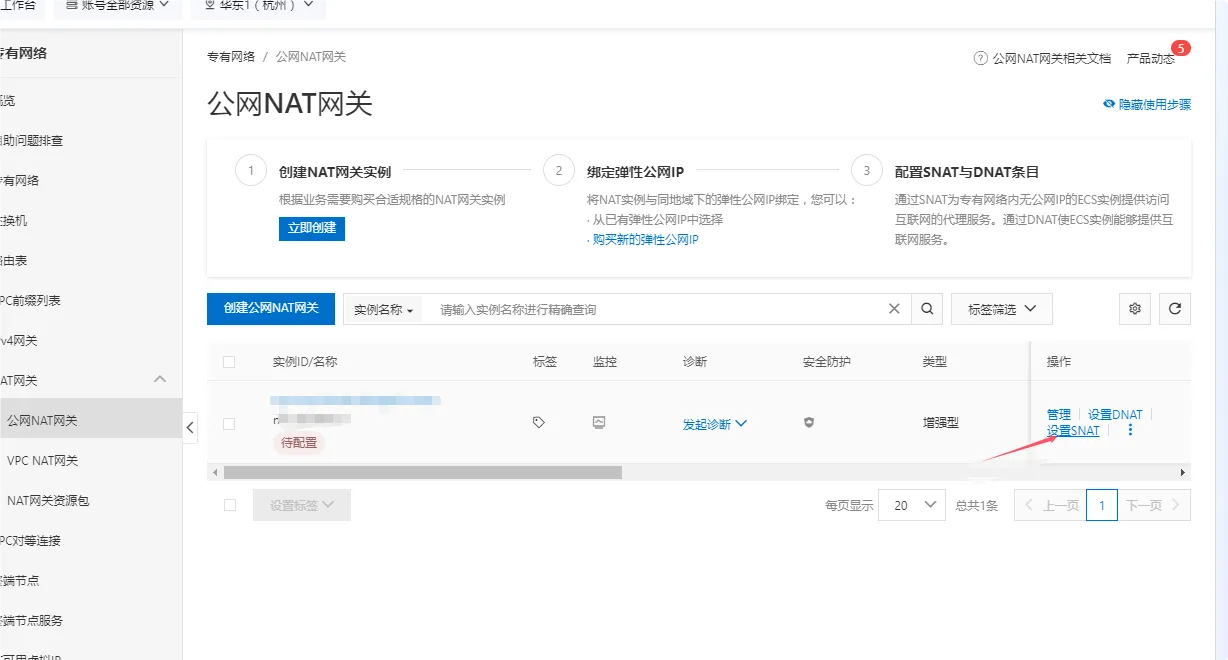
Task: Open the more actions three-dot icon
Action: (1129, 430)
